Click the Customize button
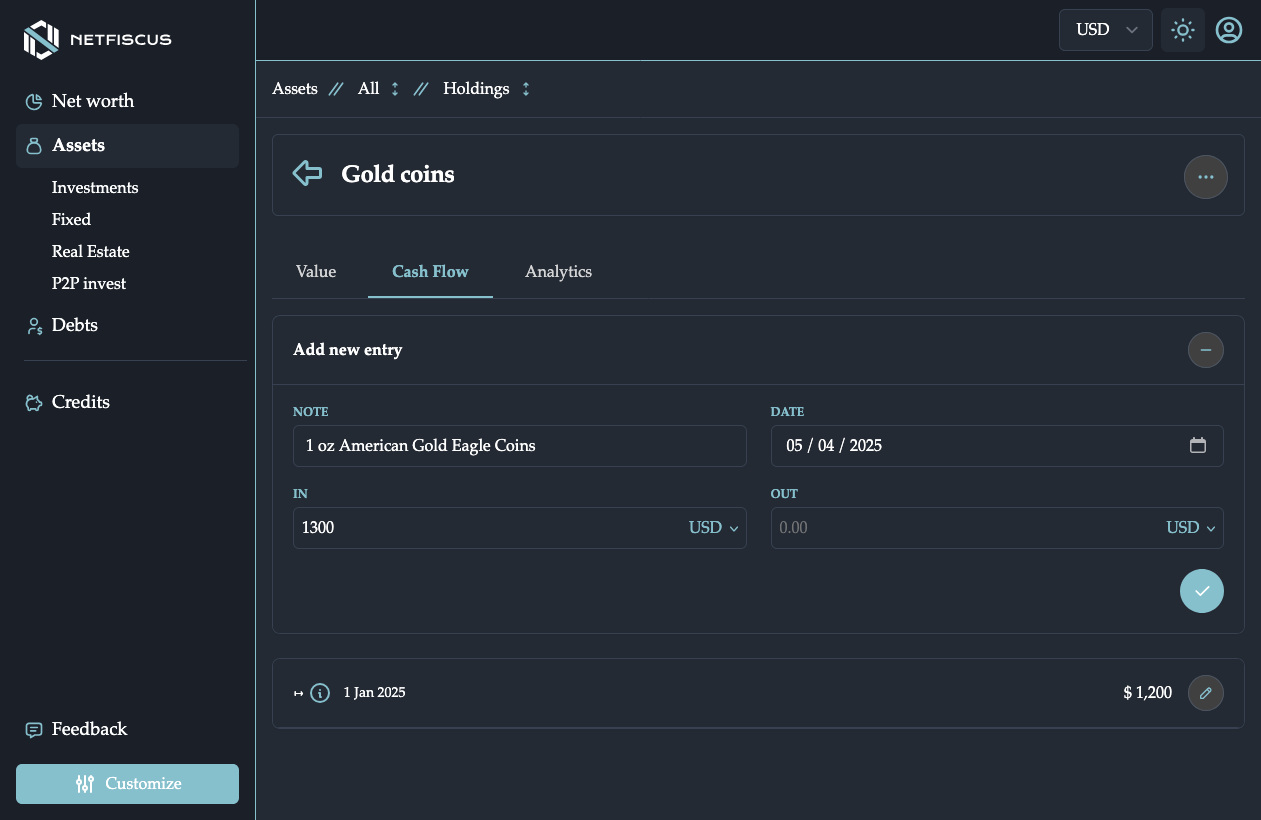 tap(127, 784)
